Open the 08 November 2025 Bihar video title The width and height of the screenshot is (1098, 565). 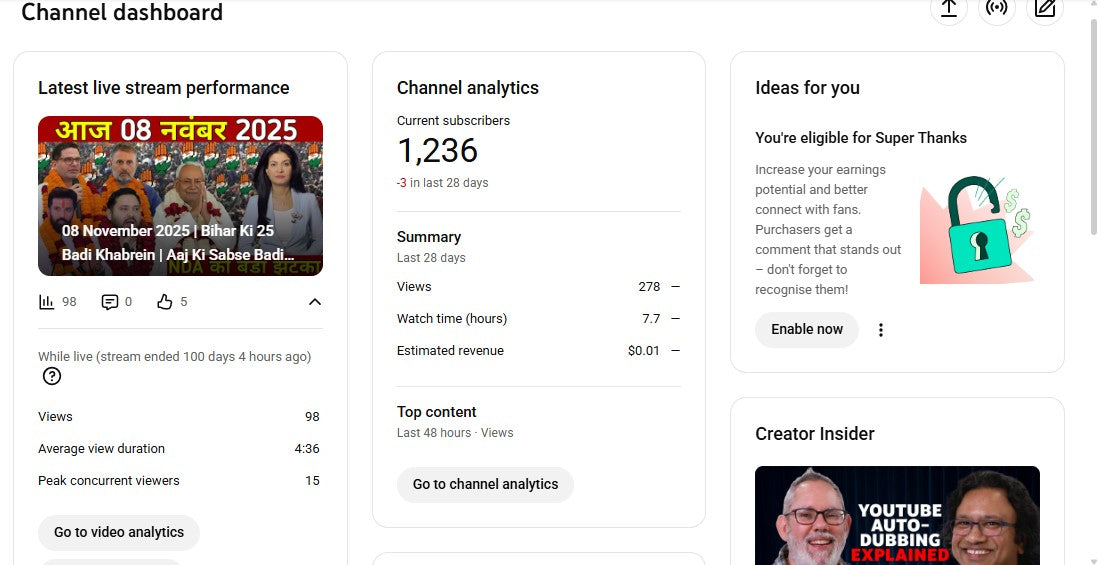tap(180, 242)
